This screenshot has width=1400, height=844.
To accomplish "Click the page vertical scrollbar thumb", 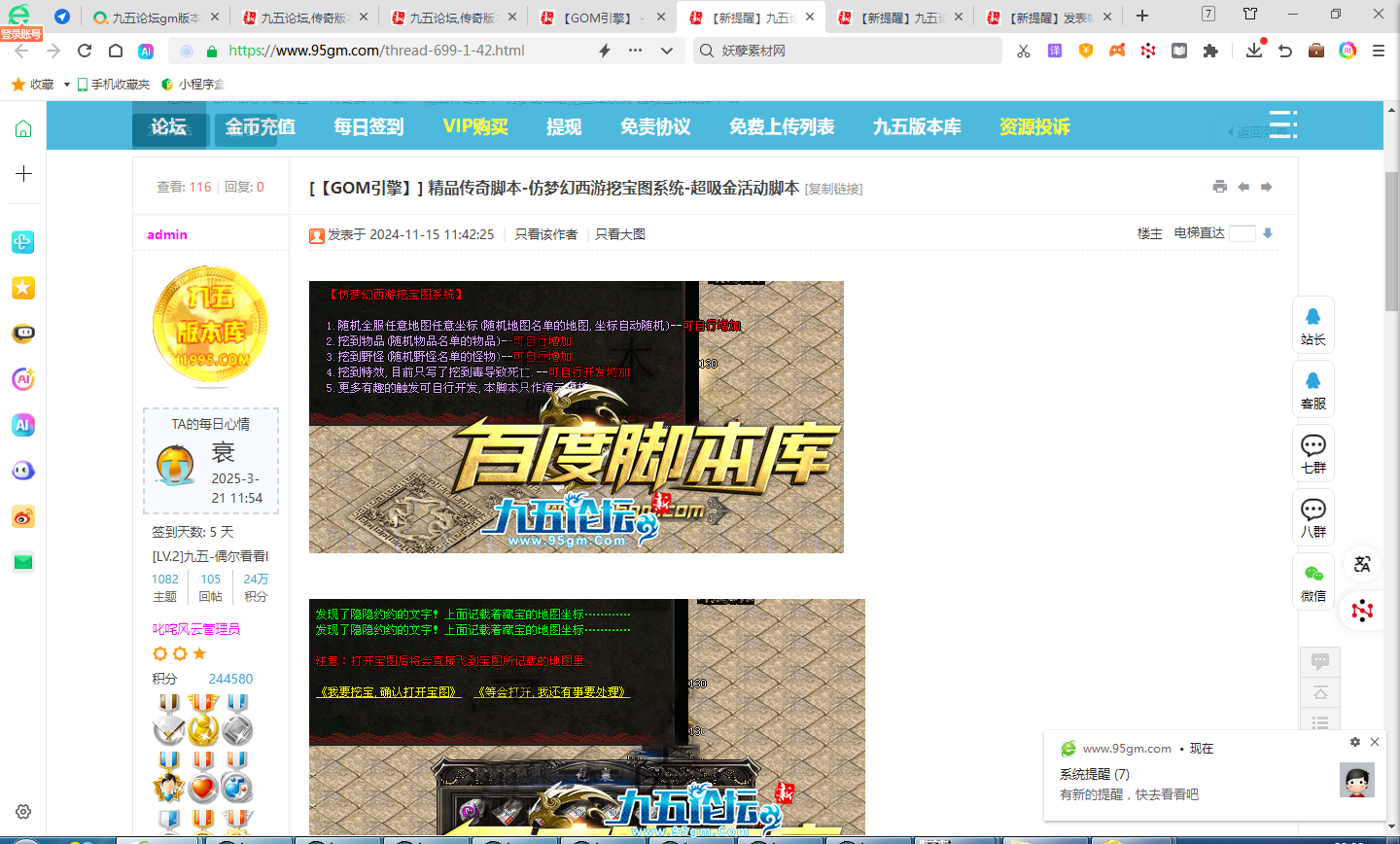I will click(1391, 242).
